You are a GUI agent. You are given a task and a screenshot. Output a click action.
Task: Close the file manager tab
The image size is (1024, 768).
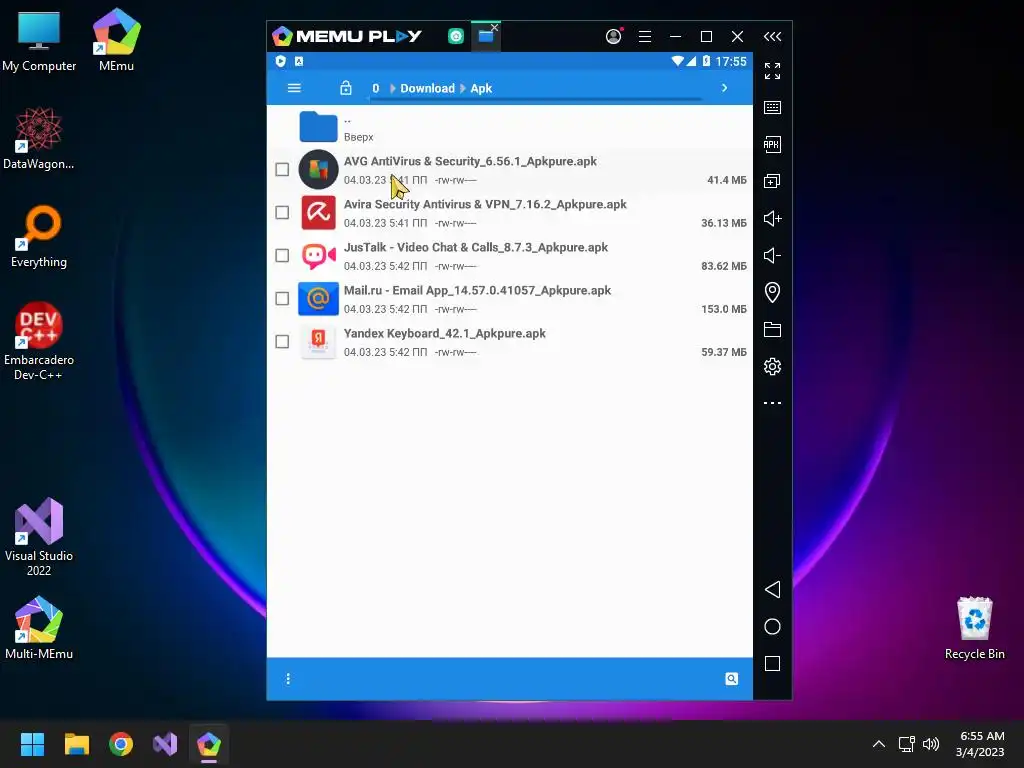pyautogui.click(x=494, y=27)
